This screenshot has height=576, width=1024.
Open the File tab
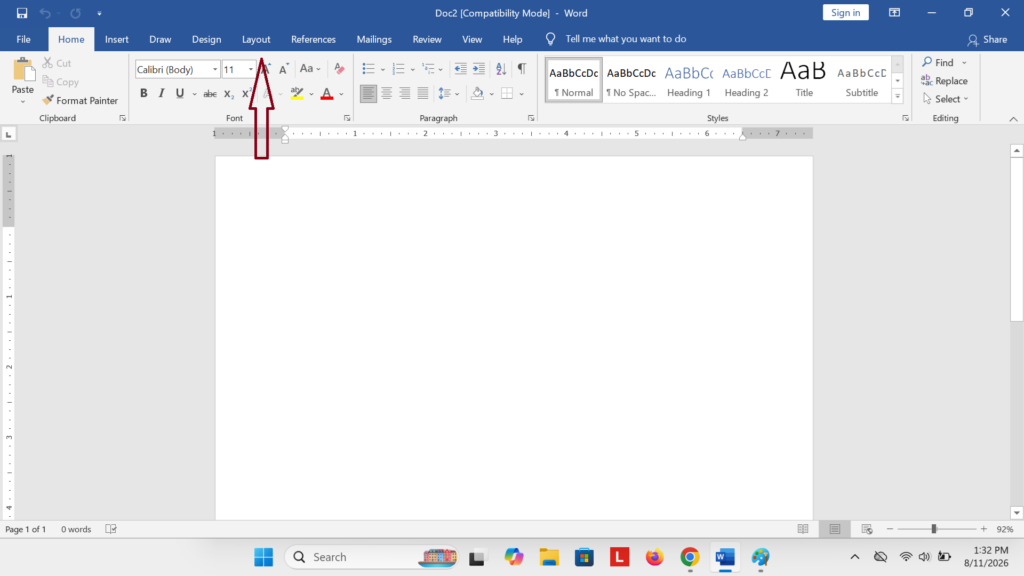tap(24, 39)
